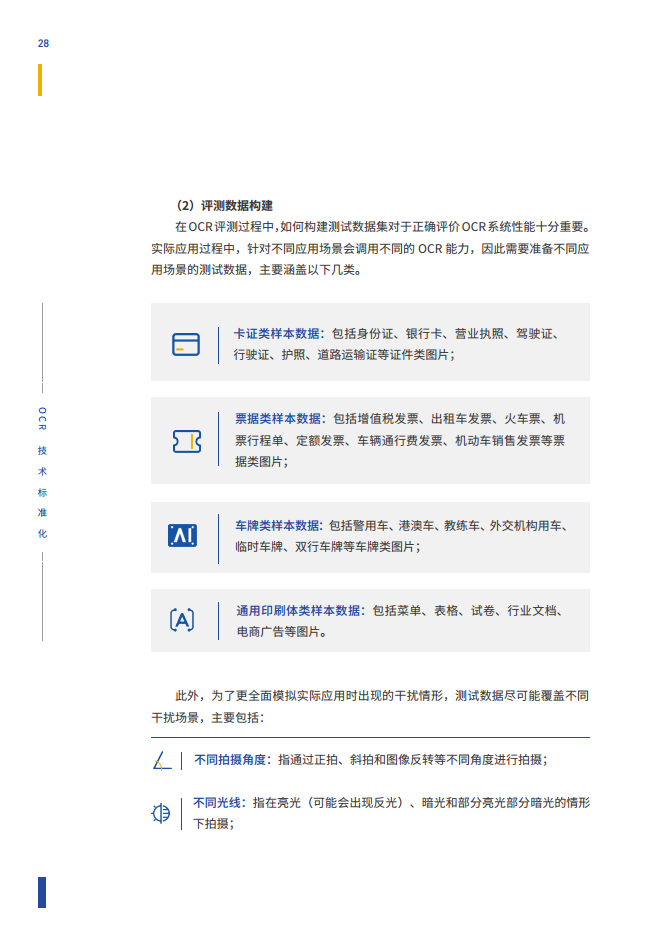Click the line "干扰场景,主要包括:"
Viewport: 665px width, 944px height.
[208, 718]
